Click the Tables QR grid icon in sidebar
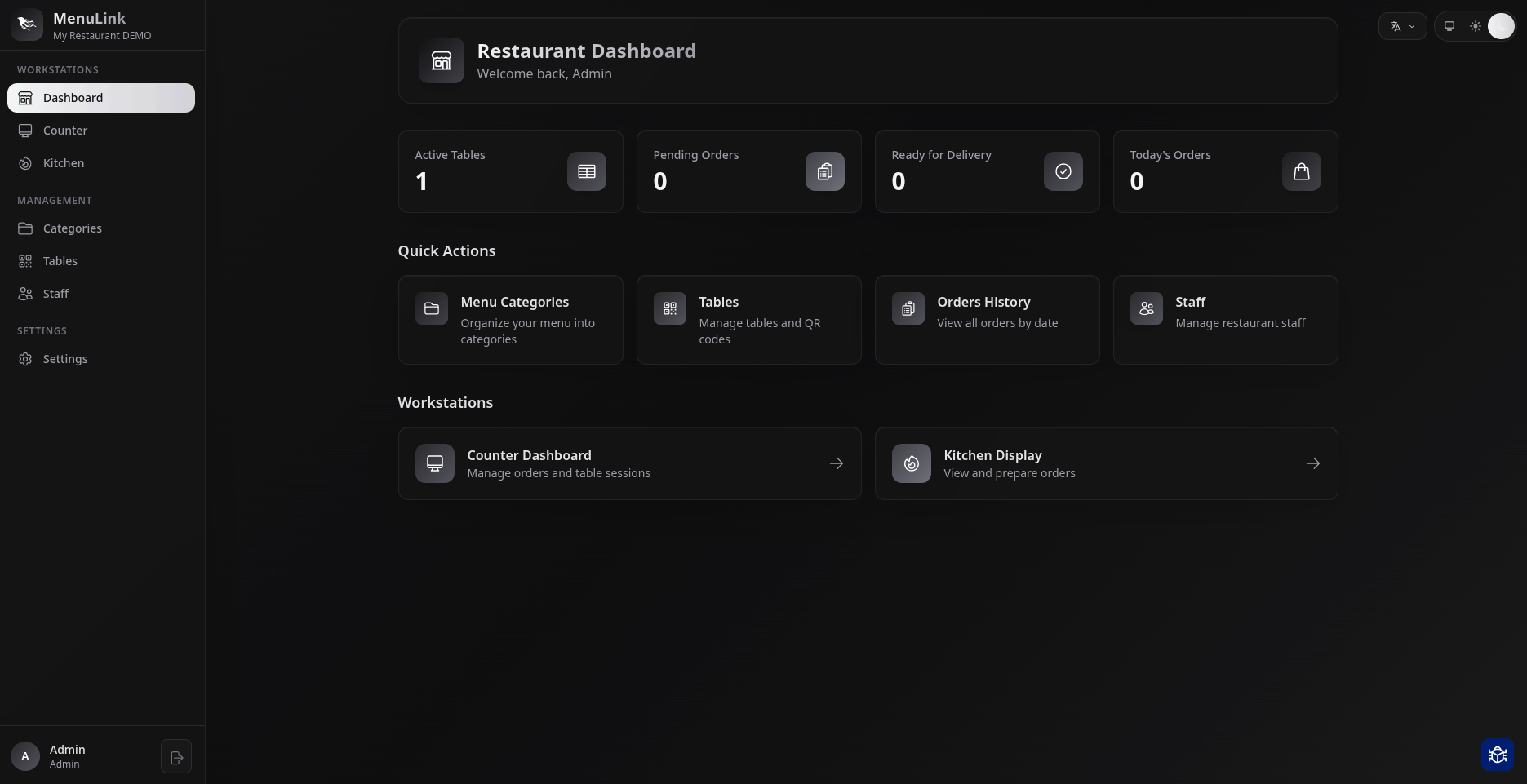Viewport: 1527px width, 784px height. (25, 261)
